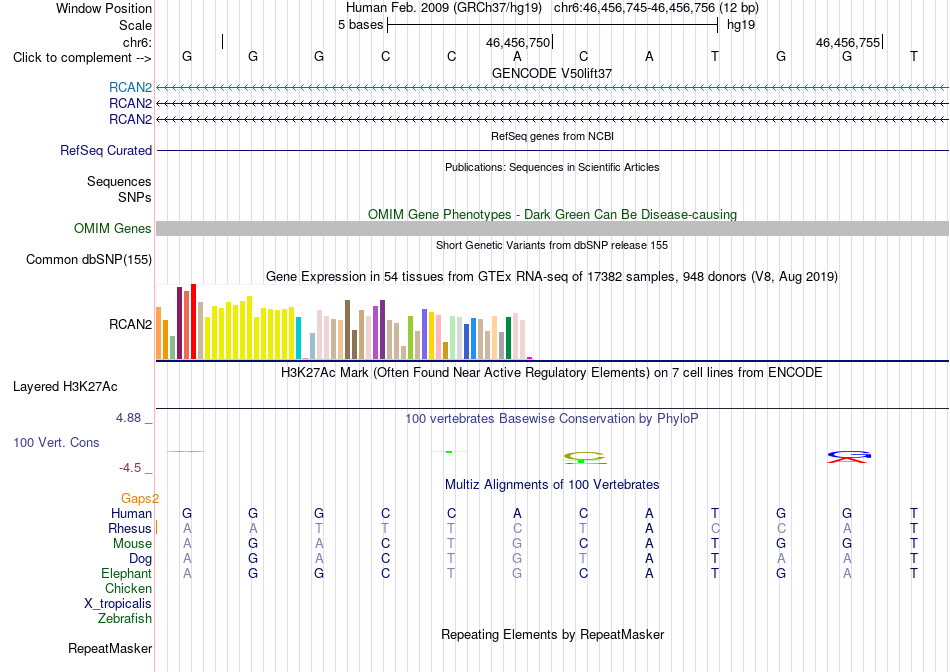Click the Chicken species row label
Viewport: 950px width, 672px height.
tap(128, 588)
